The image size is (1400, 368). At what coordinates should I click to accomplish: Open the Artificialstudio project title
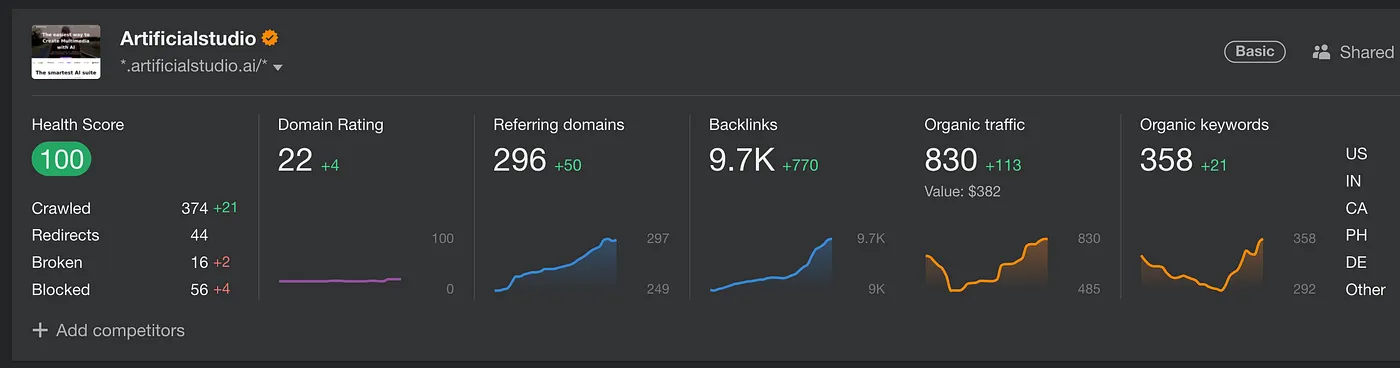[187, 38]
